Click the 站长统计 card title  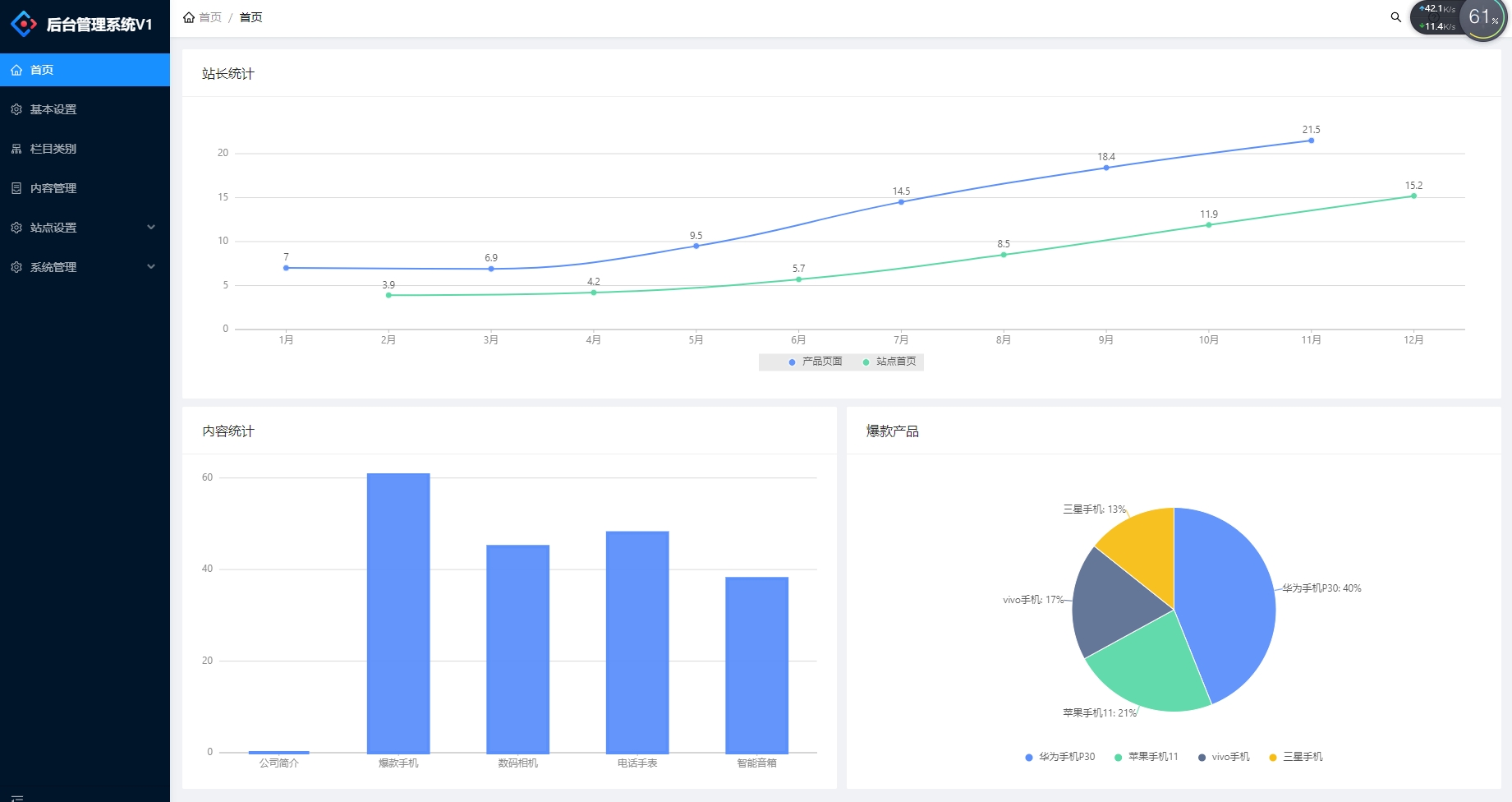(x=228, y=74)
